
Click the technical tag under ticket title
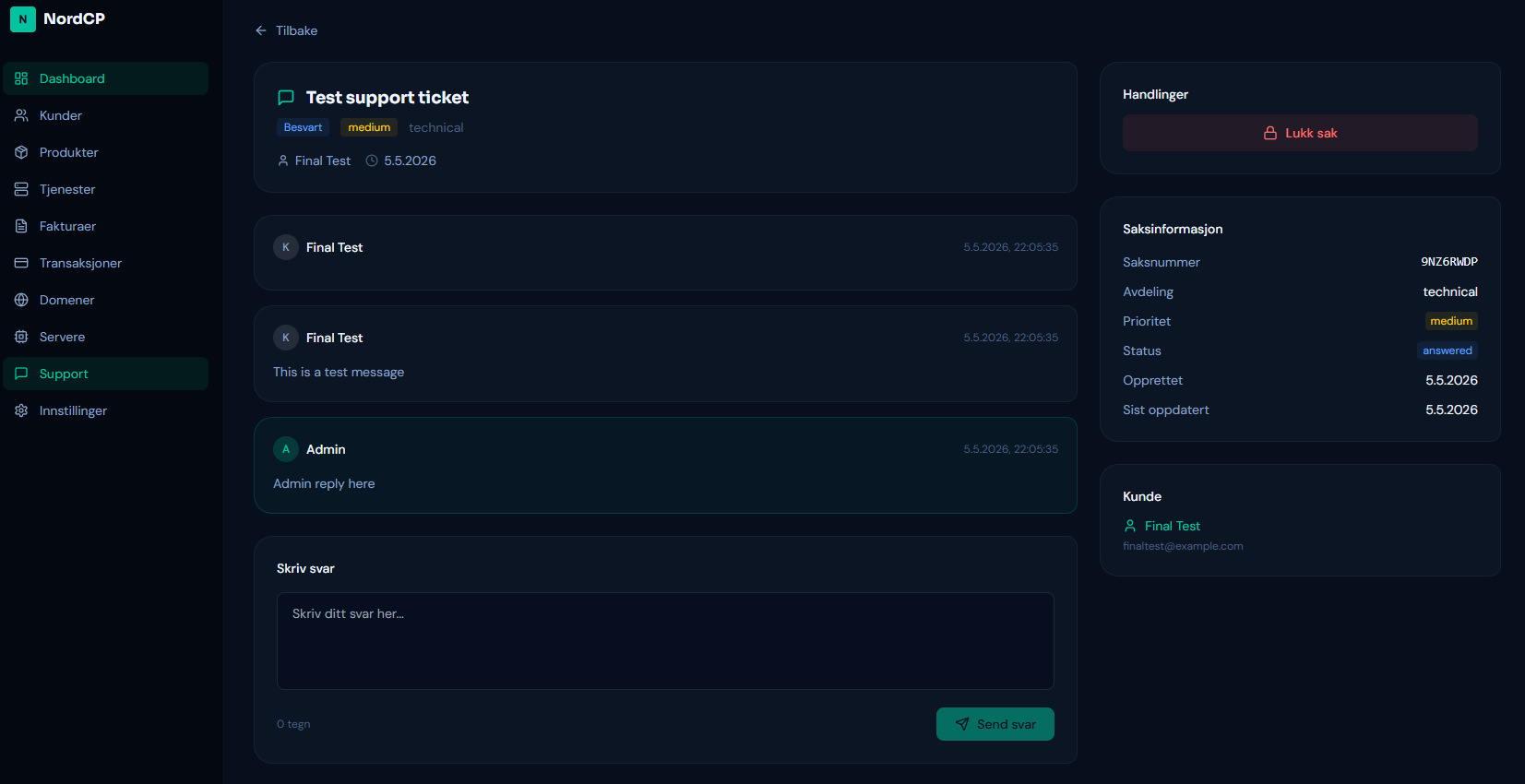click(436, 127)
